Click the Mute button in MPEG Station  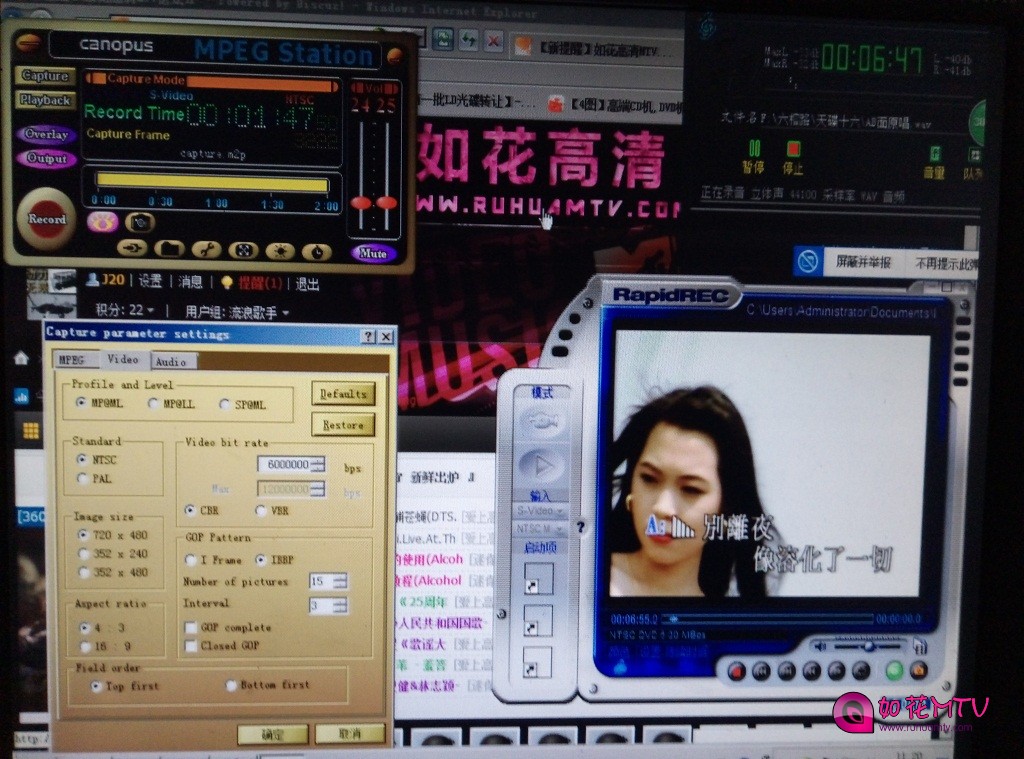(x=373, y=253)
